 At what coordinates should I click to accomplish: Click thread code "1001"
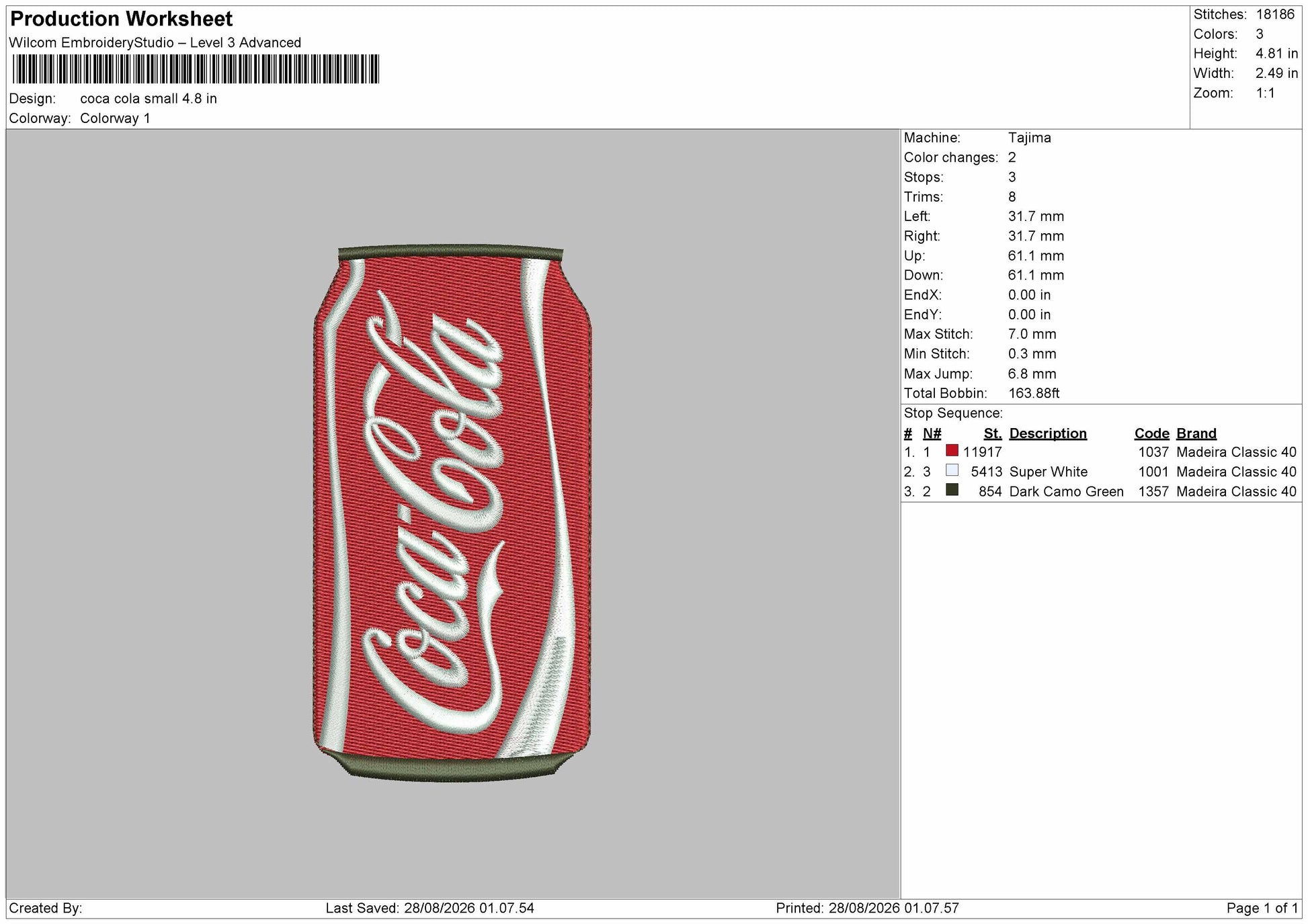1153,472
